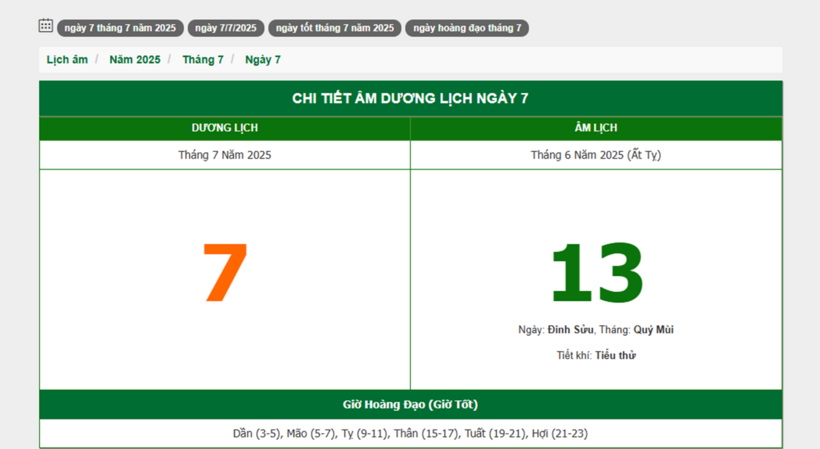The image size is (820, 449).
Task: Click the 'Hợi (21-23)' hour entry
Action: (x=560, y=433)
